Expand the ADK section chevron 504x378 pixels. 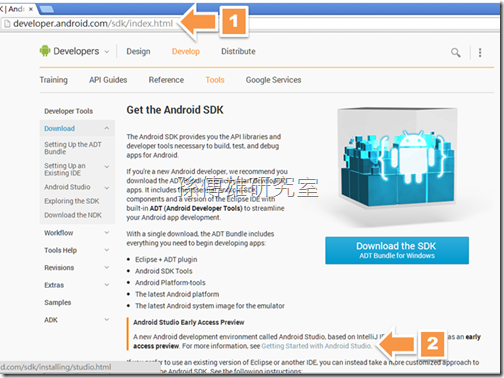tap(107, 319)
